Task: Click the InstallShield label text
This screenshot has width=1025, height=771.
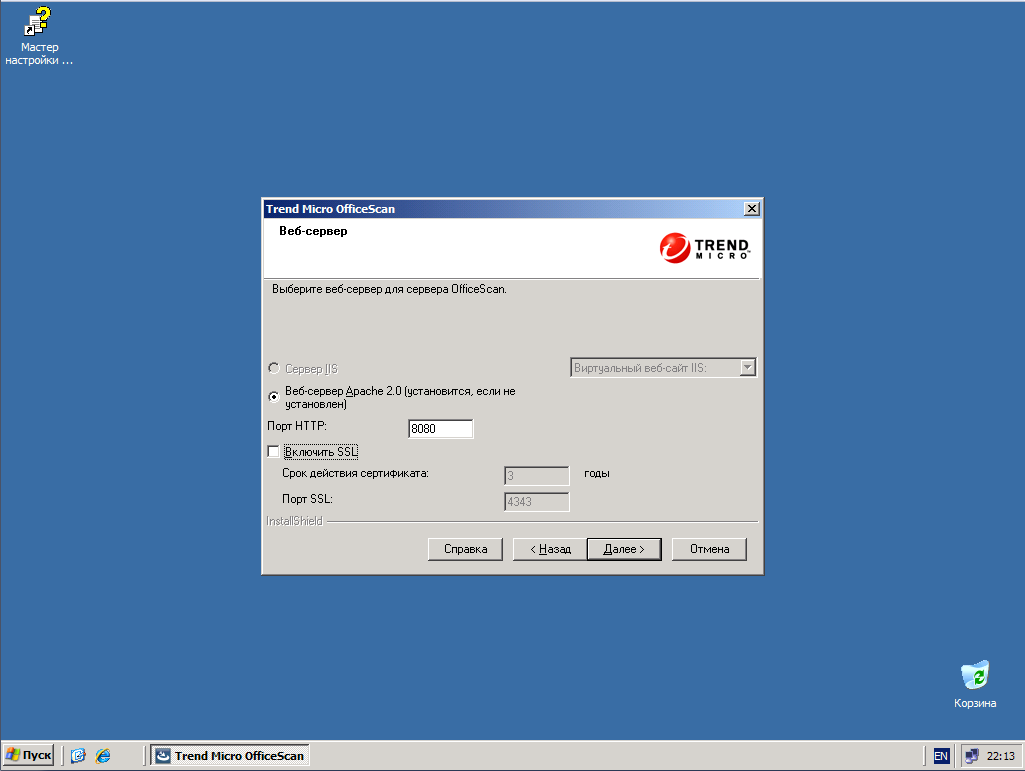Action: click(x=294, y=521)
